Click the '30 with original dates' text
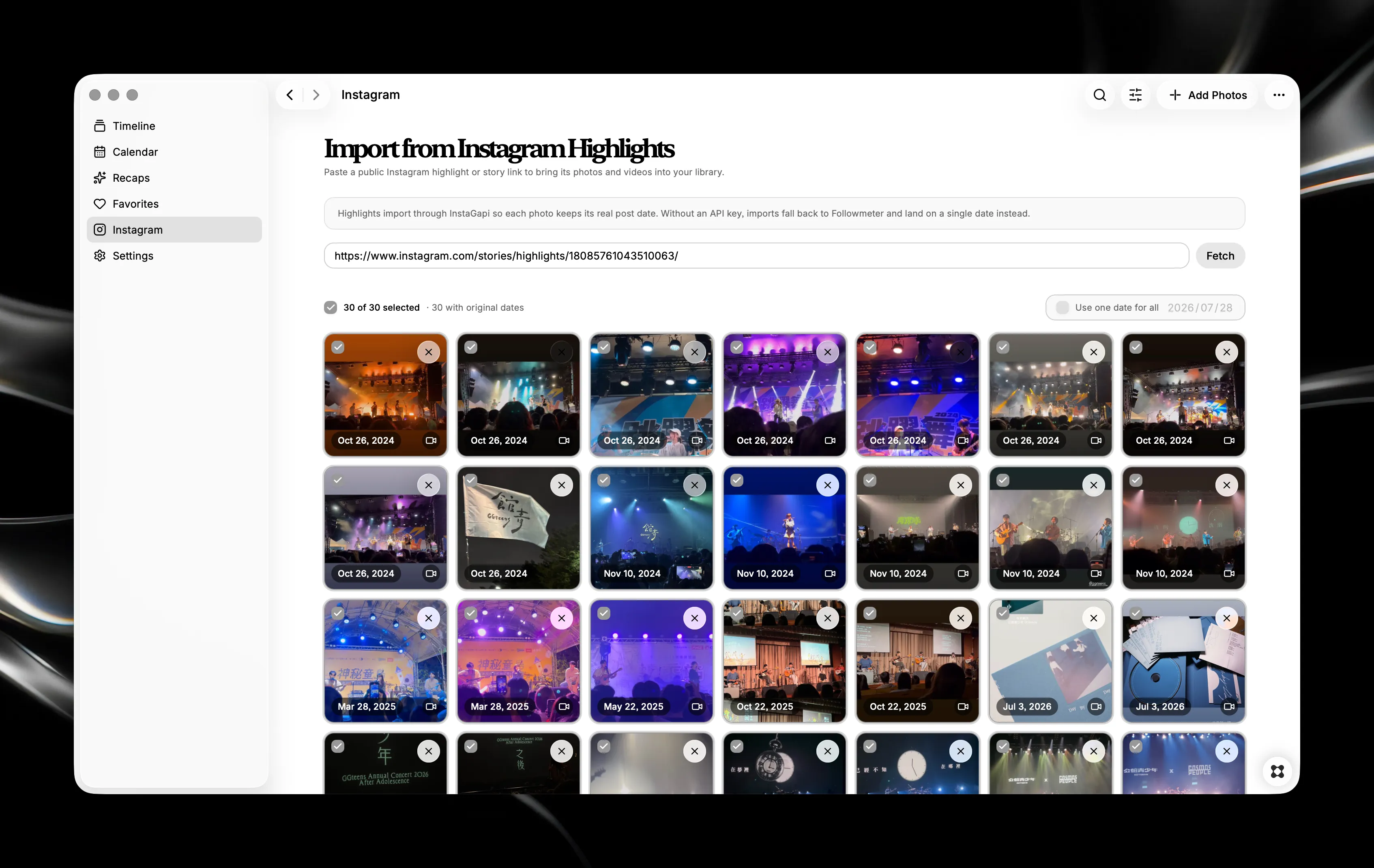This screenshot has width=1374, height=868. click(478, 307)
